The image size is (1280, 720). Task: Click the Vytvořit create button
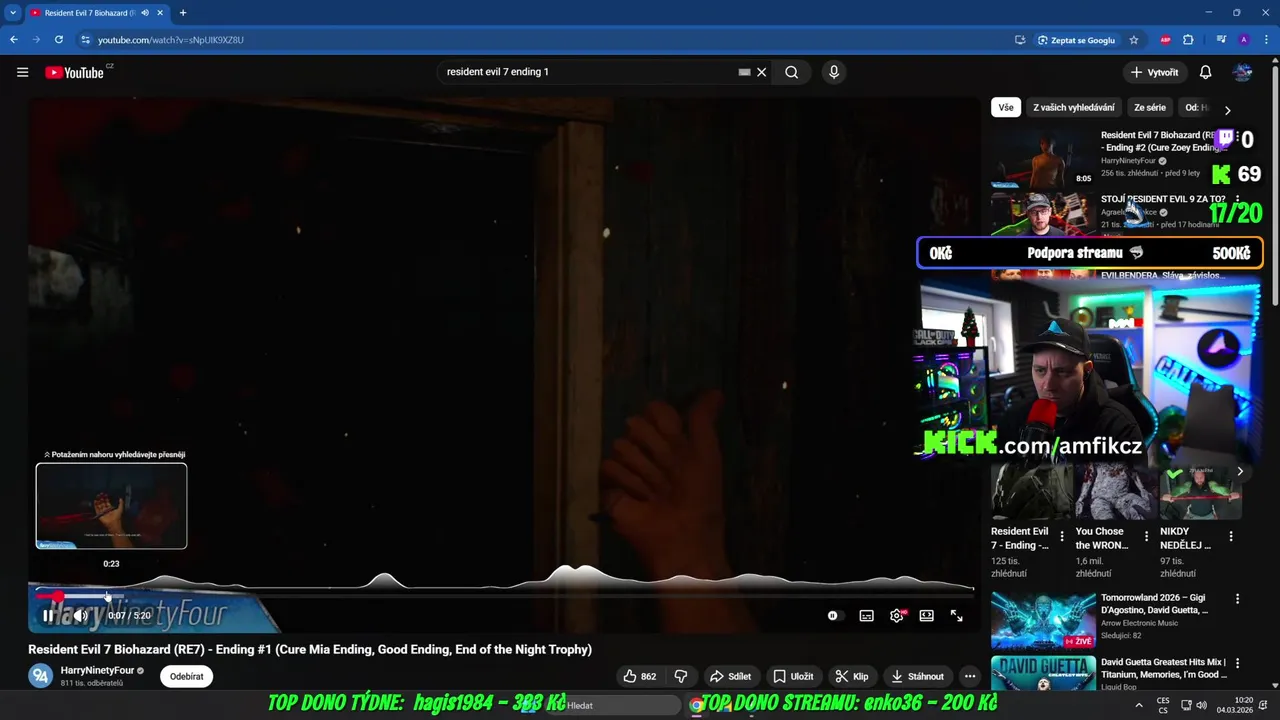click(1154, 72)
